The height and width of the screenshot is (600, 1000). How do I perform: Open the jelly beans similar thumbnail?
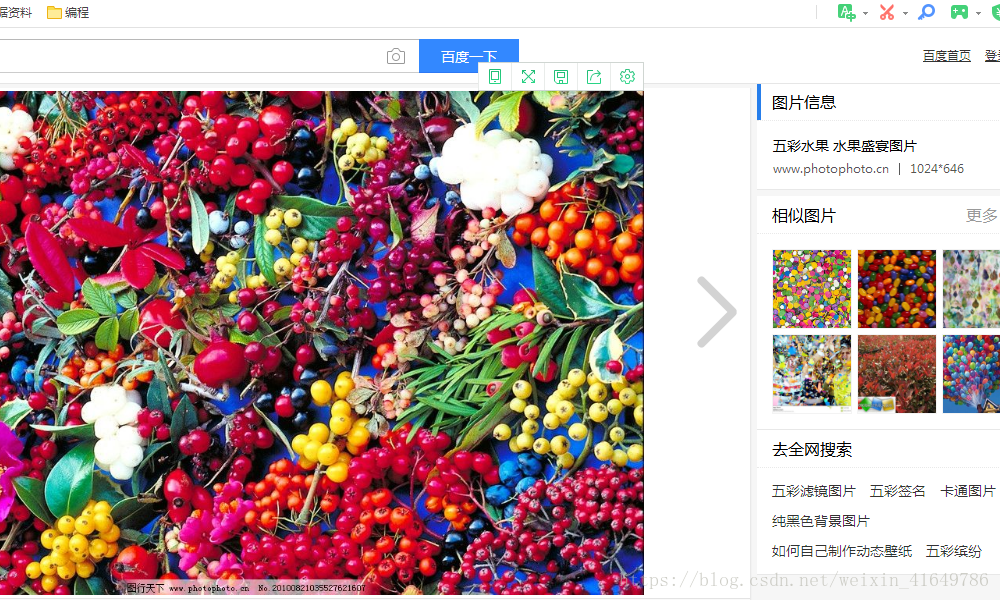897,289
